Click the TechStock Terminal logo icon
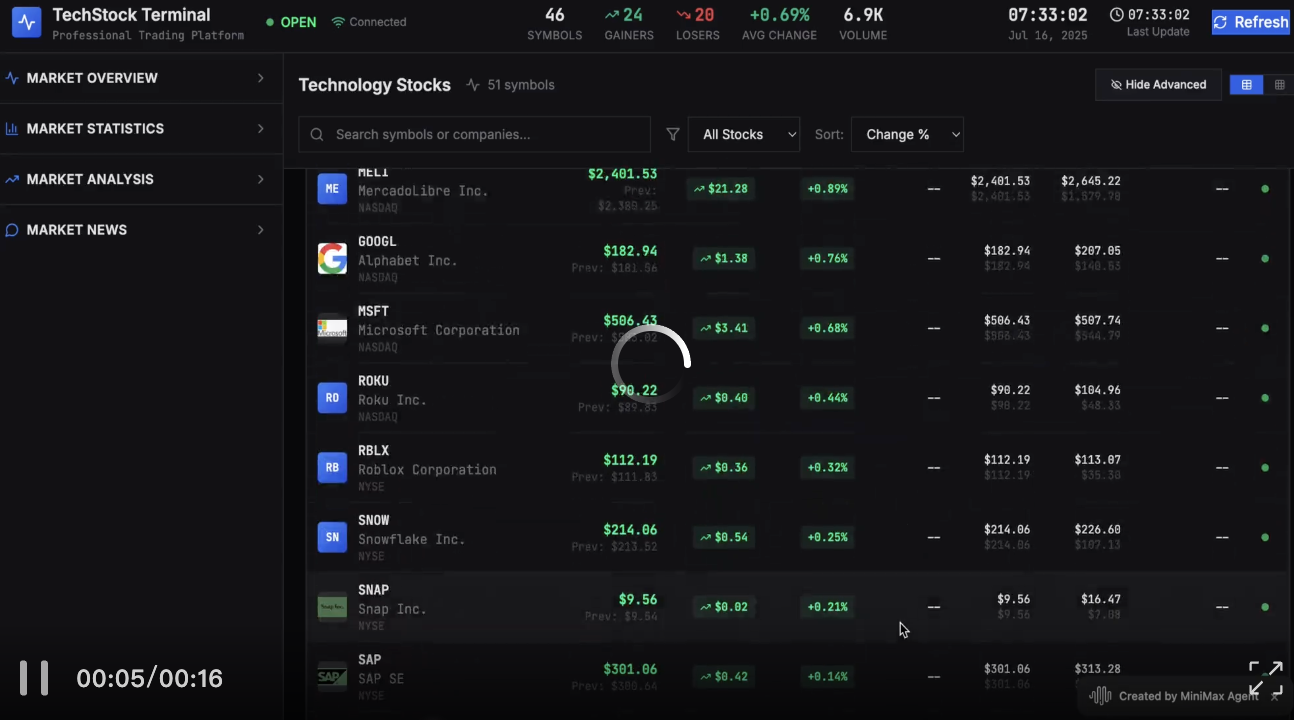 tap(27, 22)
